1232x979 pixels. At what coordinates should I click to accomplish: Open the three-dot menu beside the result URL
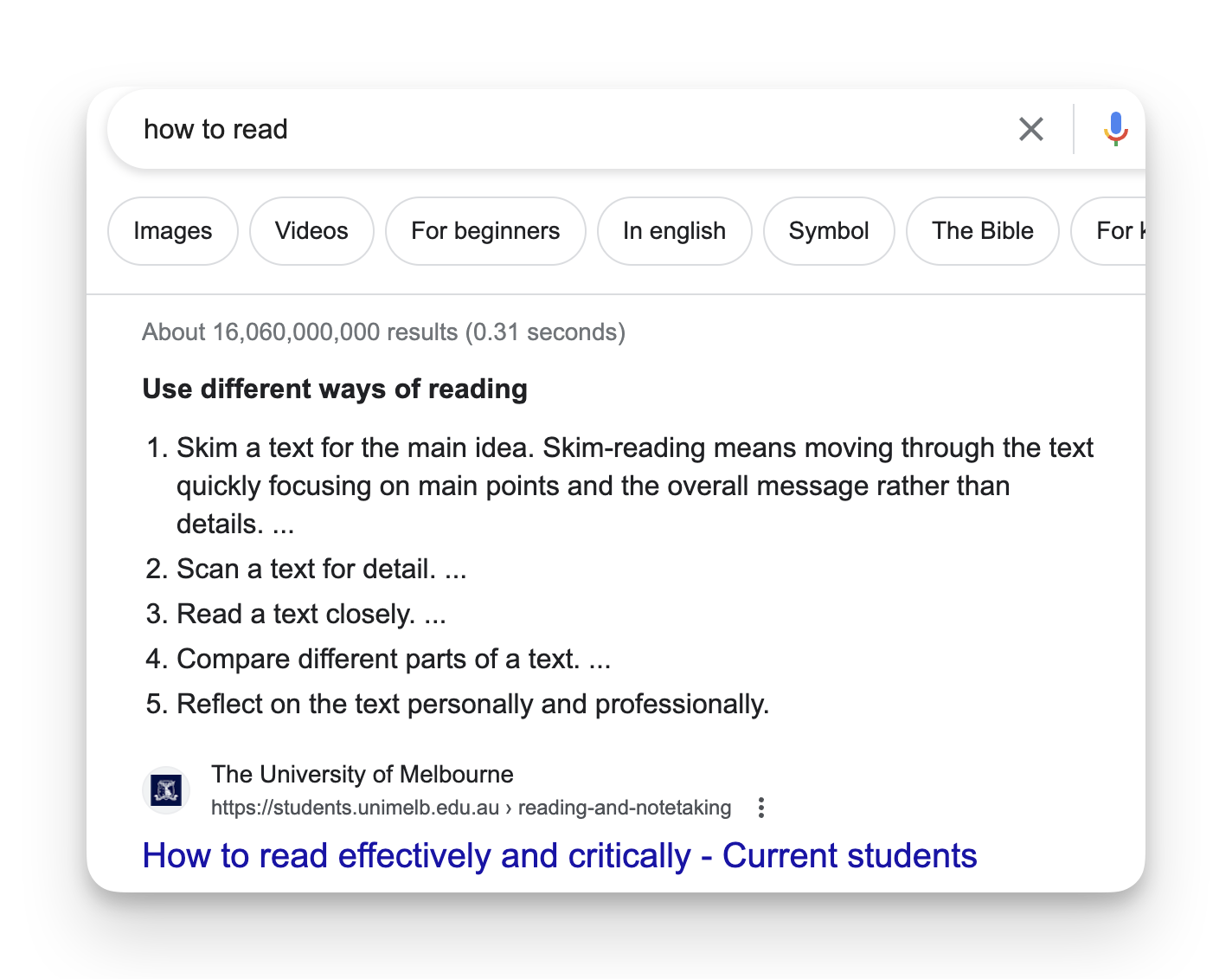(x=760, y=808)
